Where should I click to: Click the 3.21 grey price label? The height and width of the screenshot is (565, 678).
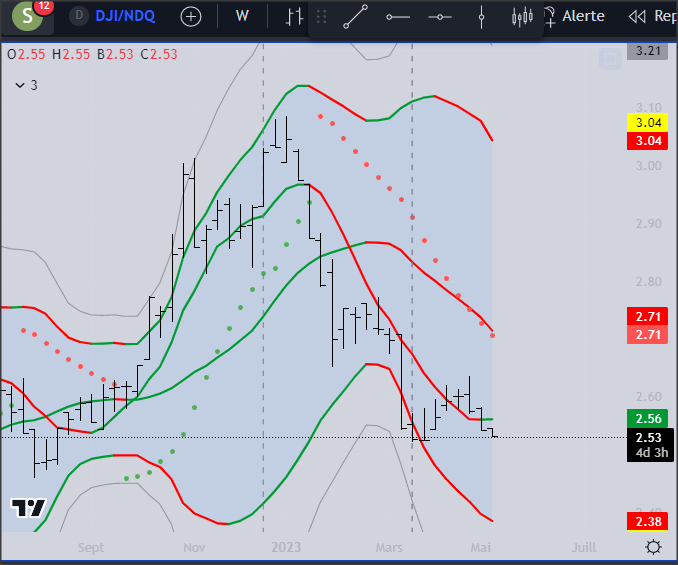pyautogui.click(x=648, y=51)
